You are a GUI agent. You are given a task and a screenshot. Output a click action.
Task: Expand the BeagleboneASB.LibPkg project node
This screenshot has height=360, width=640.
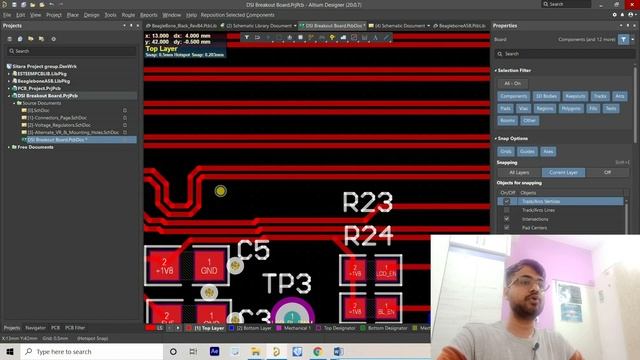pyautogui.click(x=9, y=81)
